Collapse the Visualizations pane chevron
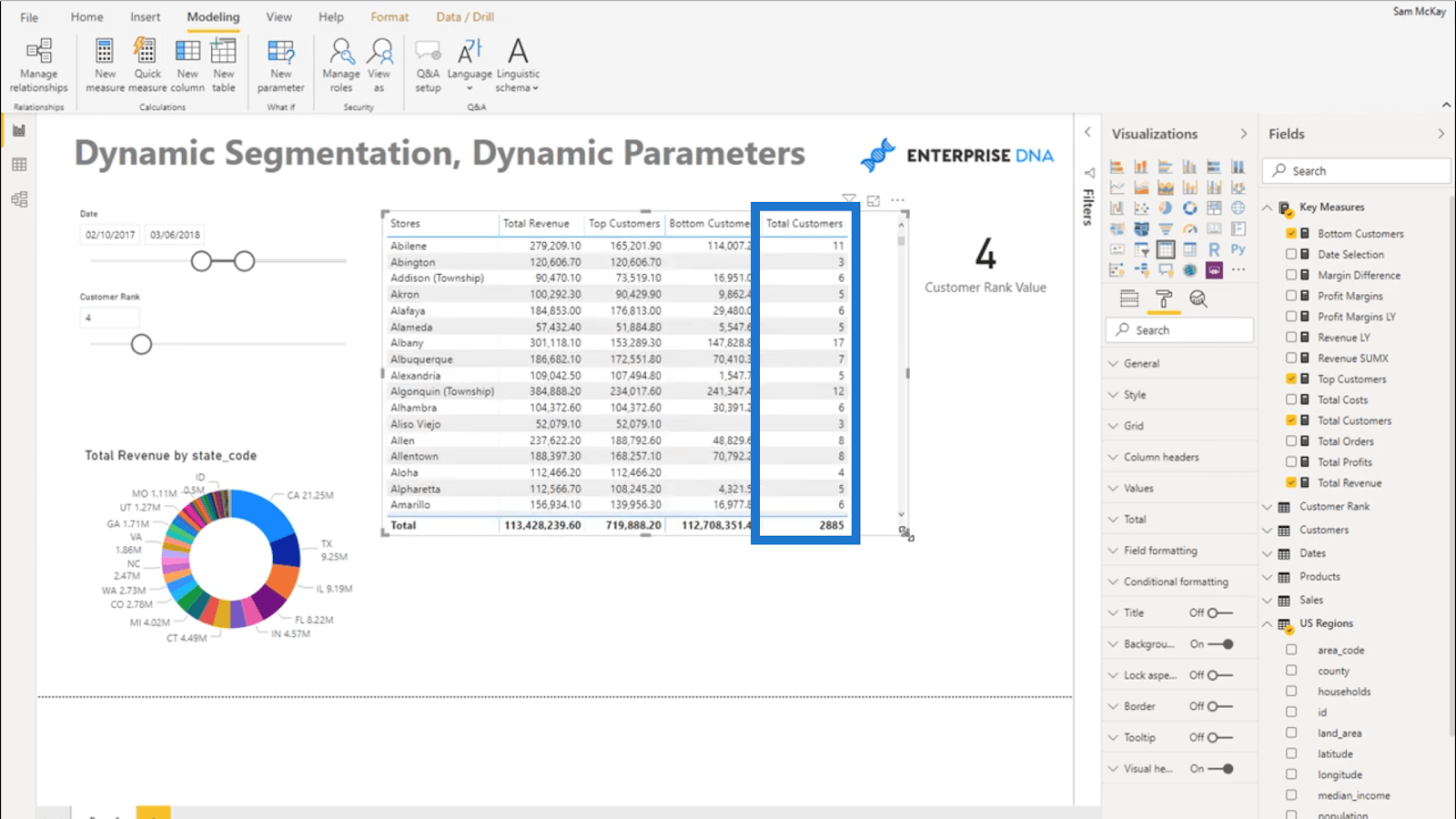Screen dimensions: 1456x819 coord(1244,134)
